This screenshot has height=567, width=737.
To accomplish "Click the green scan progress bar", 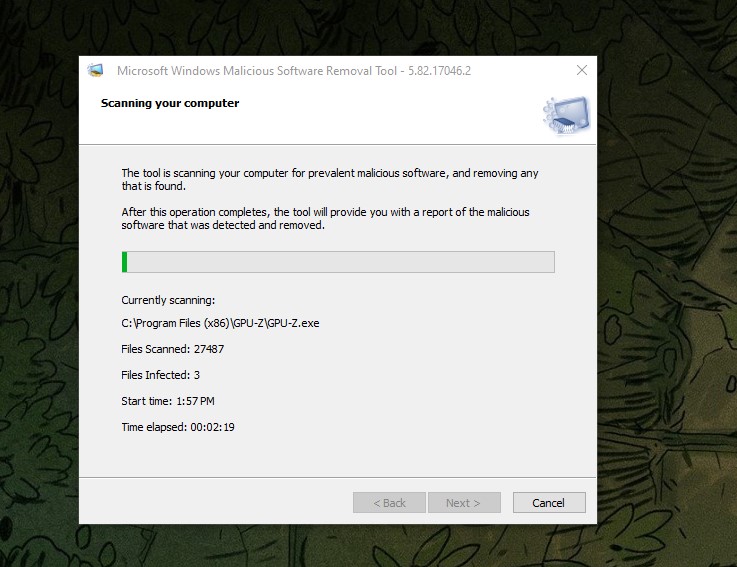I will point(338,262).
